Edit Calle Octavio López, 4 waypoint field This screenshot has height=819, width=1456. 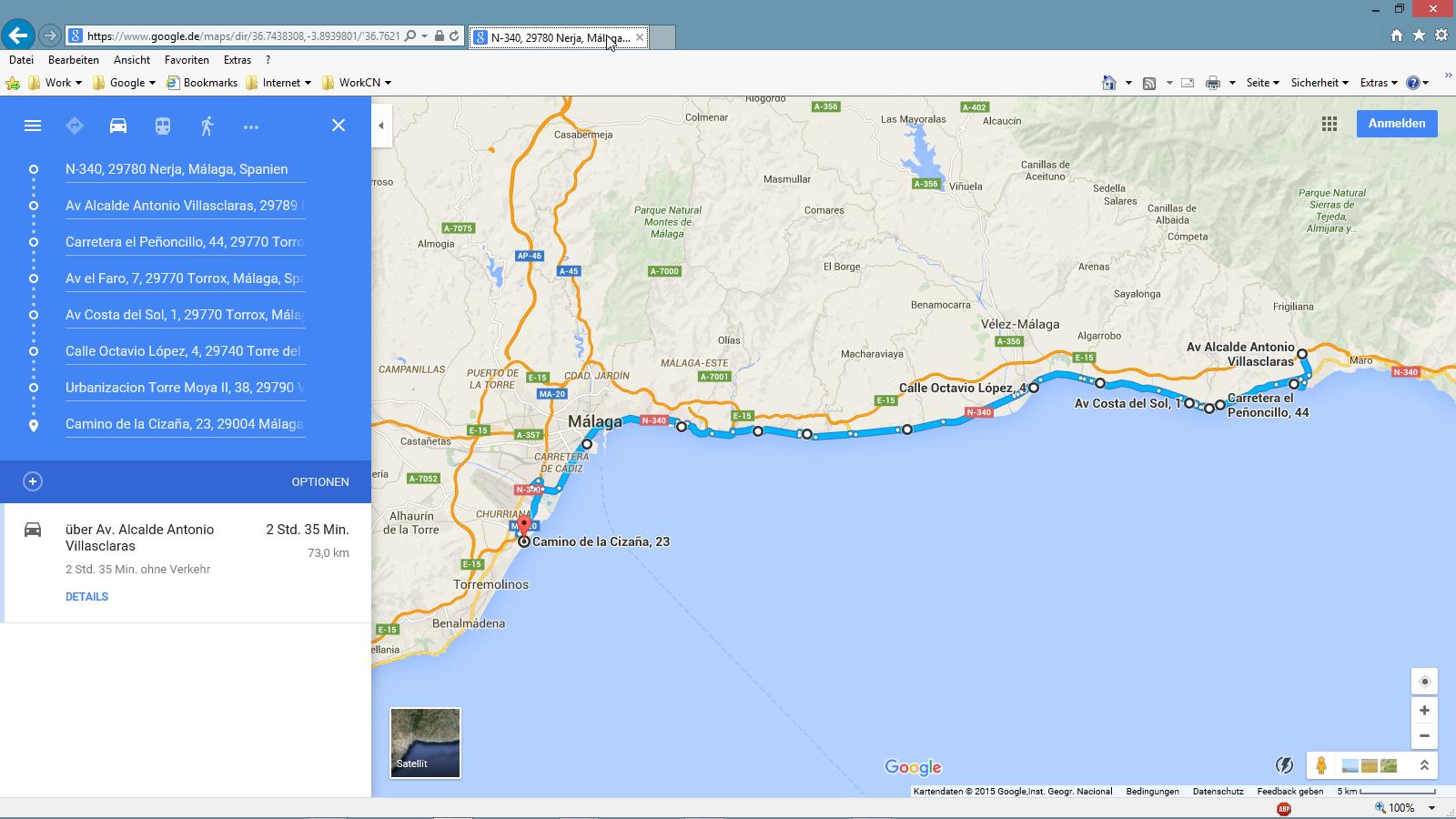tap(185, 351)
